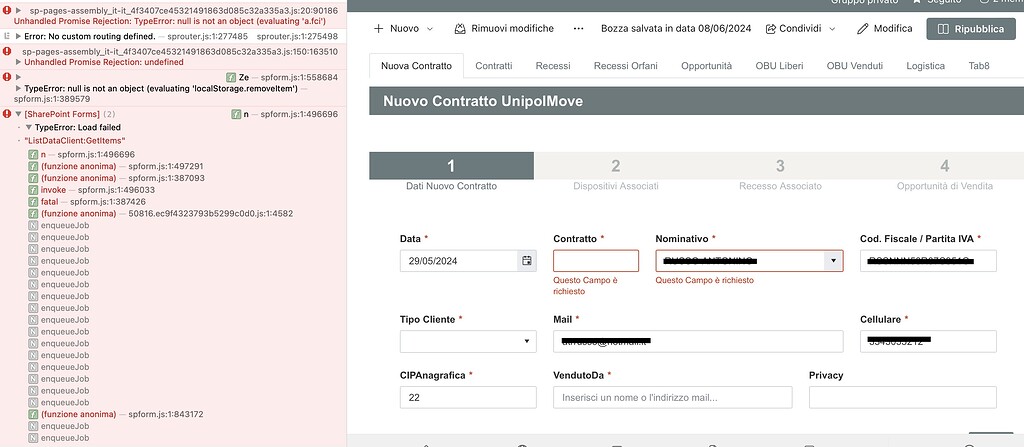Open source link spform.js:1:387426

[x=108, y=202]
